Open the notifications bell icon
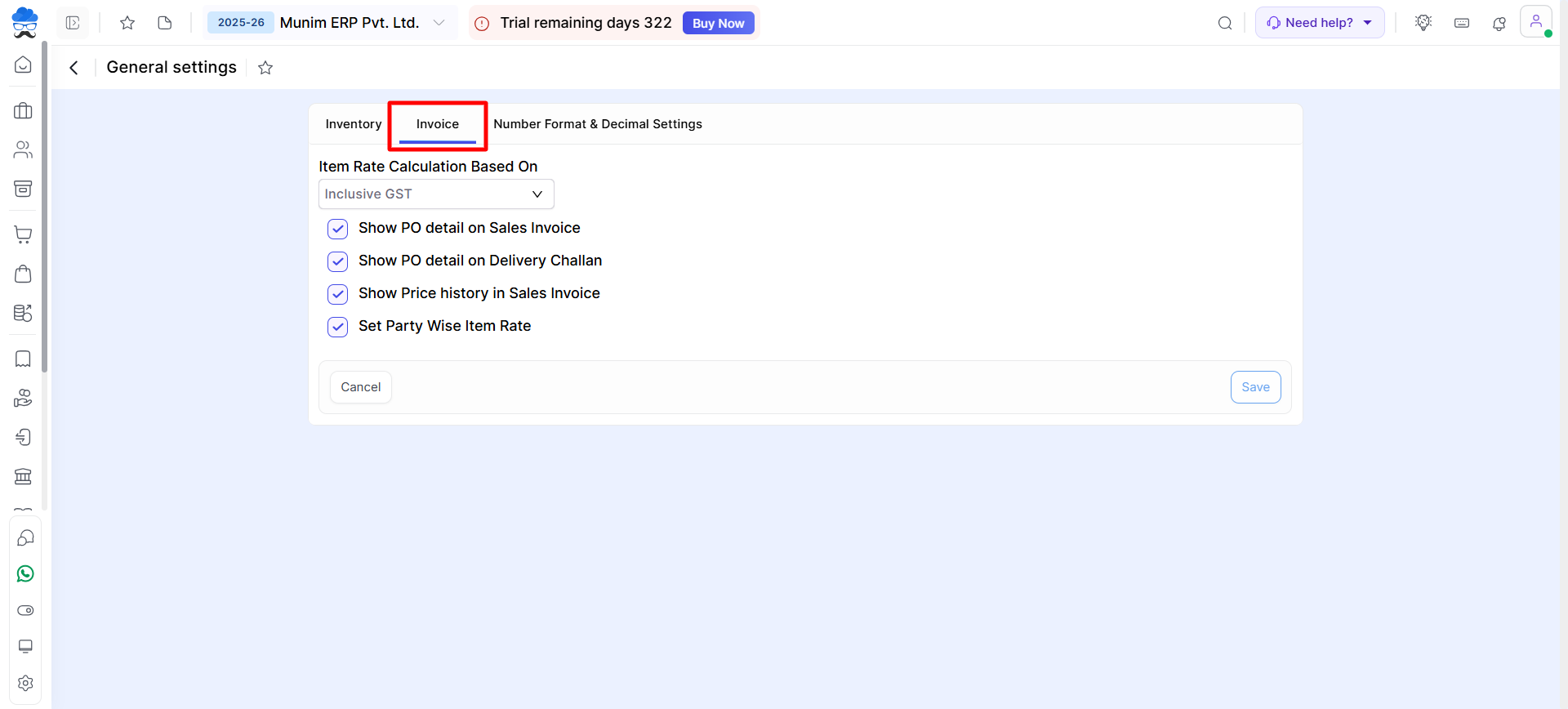The width and height of the screenshot is (1568, 709). [x=1499, y=23]
